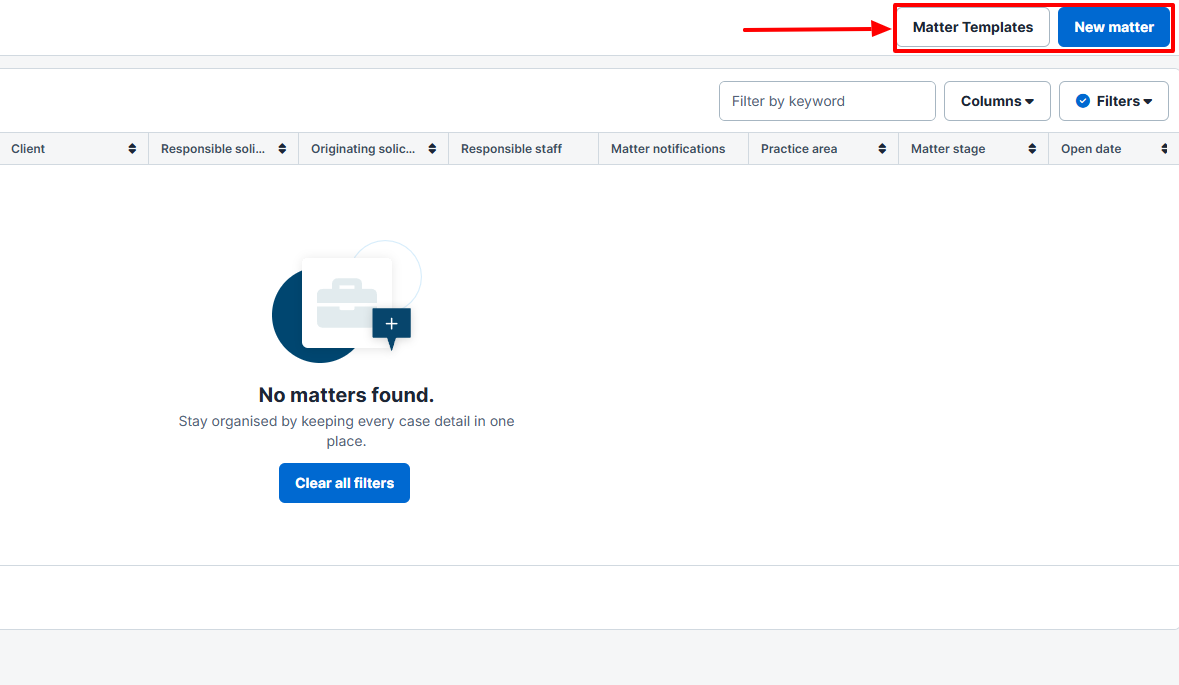This screenshot has width=1179, height=685.
Task: Click the Open date column sort arrows
Action: [1164, 149]
